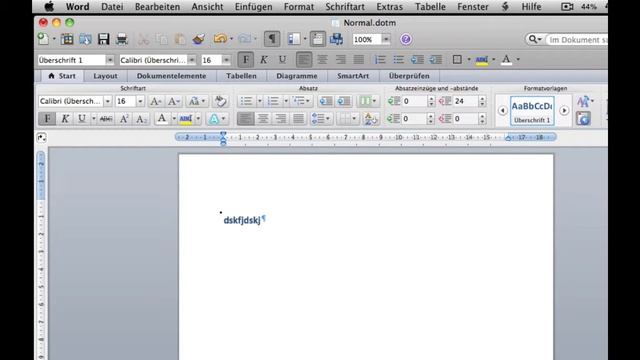Click bullet list icon in formatting toolbar
Image resolution: width=640 pixels, height=360 pixels.
point(398,60)
